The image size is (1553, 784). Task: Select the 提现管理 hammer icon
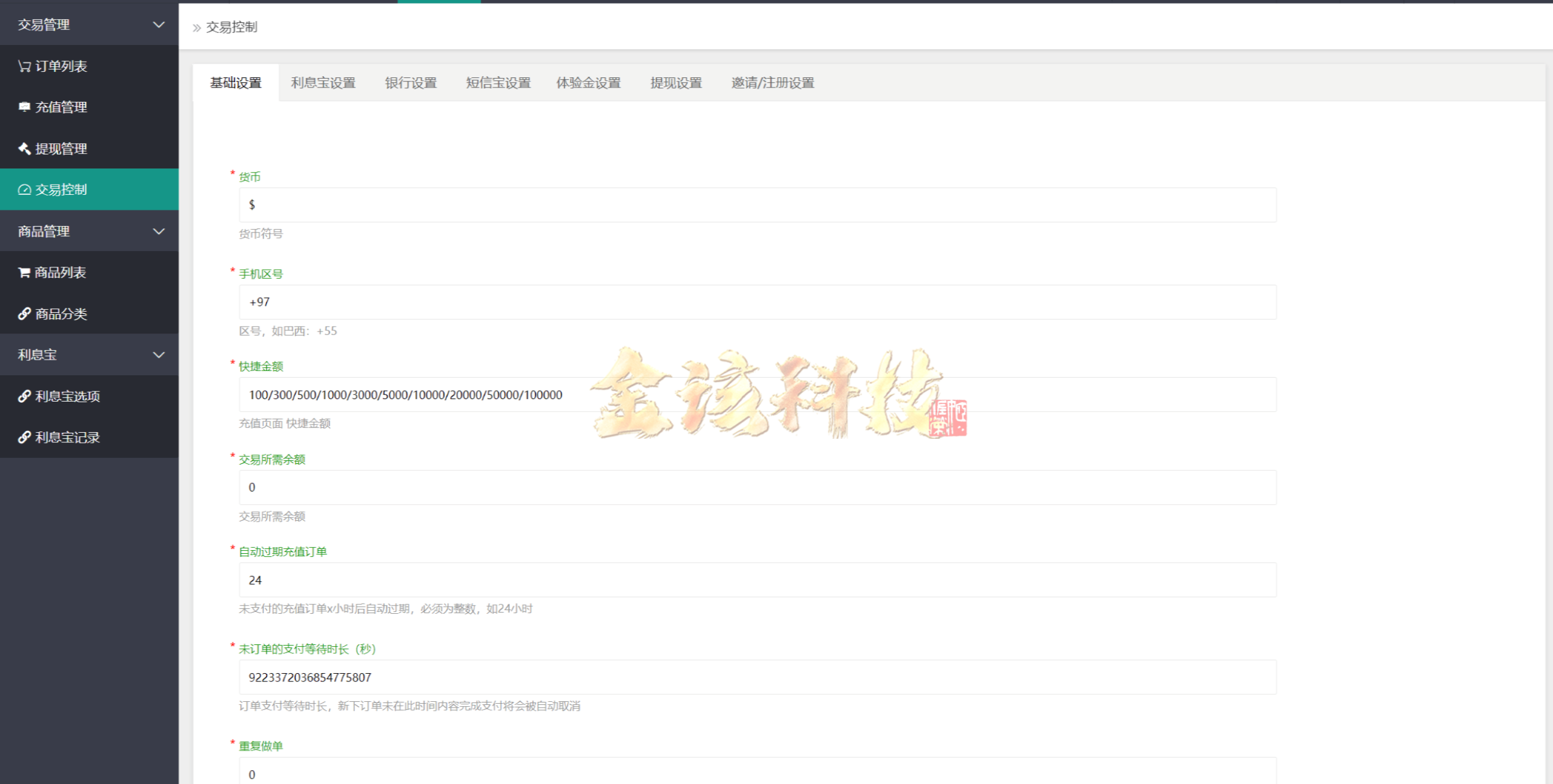(x=24, y=148)
